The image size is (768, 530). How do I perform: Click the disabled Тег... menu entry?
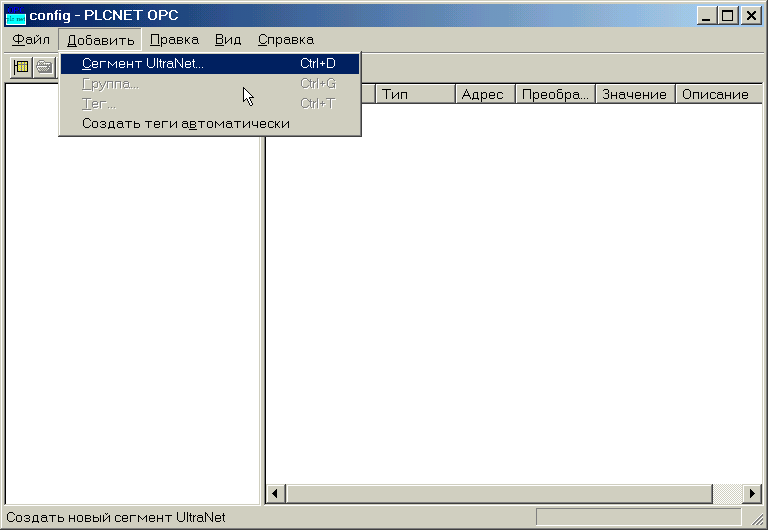pyautogui.click(x=210, y=104)
